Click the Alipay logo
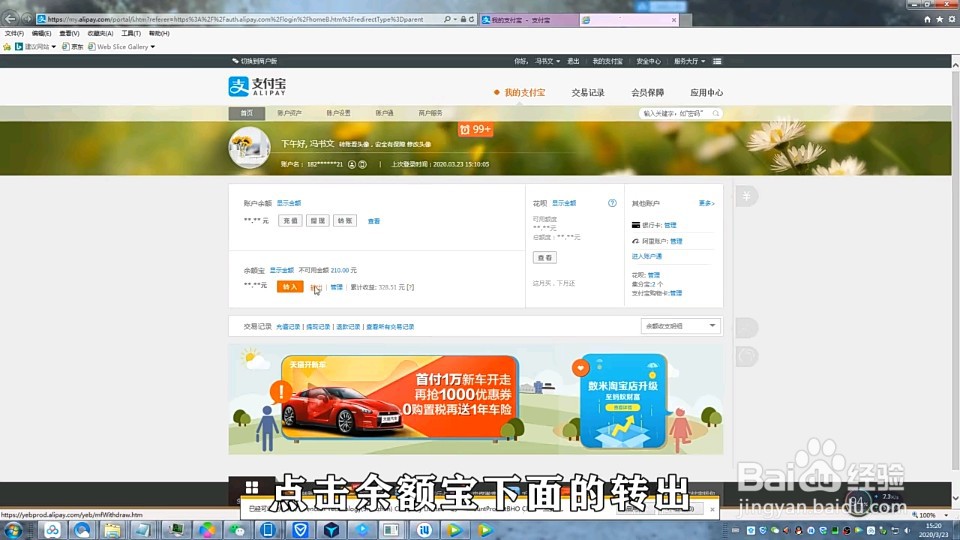The image size is (960, 540). click(x=257, y=86)
